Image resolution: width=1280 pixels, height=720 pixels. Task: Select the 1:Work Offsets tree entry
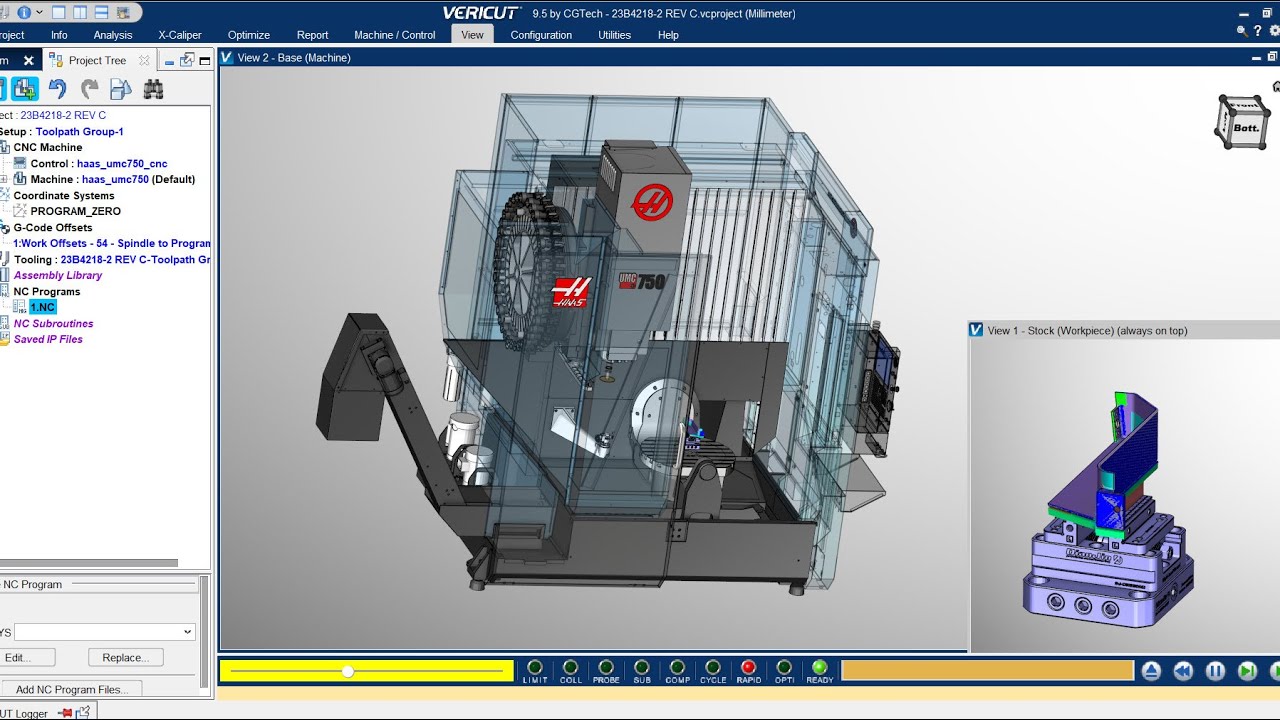(x=112, y=243)
